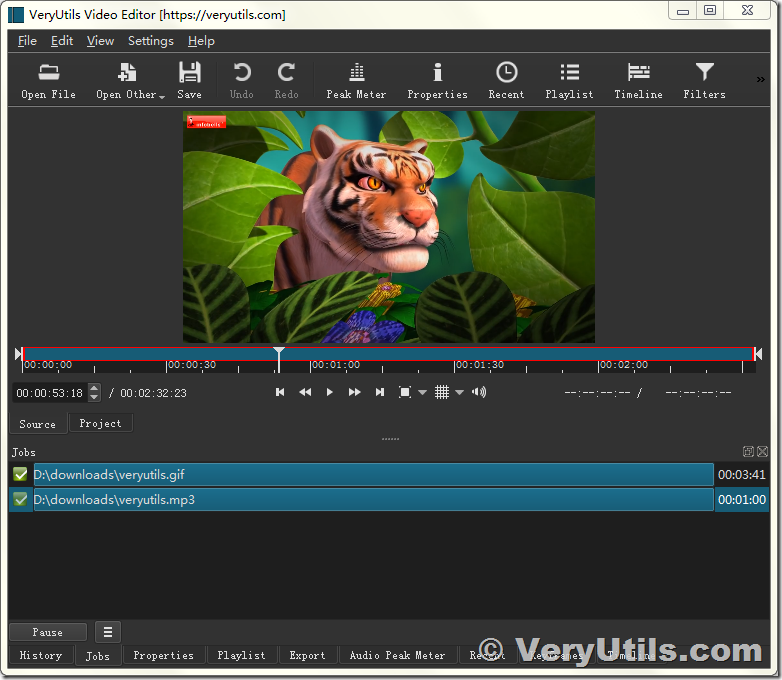Click the volume speaker icon
The width and height of the screenshot is (782, 680).
pos(479,392)
